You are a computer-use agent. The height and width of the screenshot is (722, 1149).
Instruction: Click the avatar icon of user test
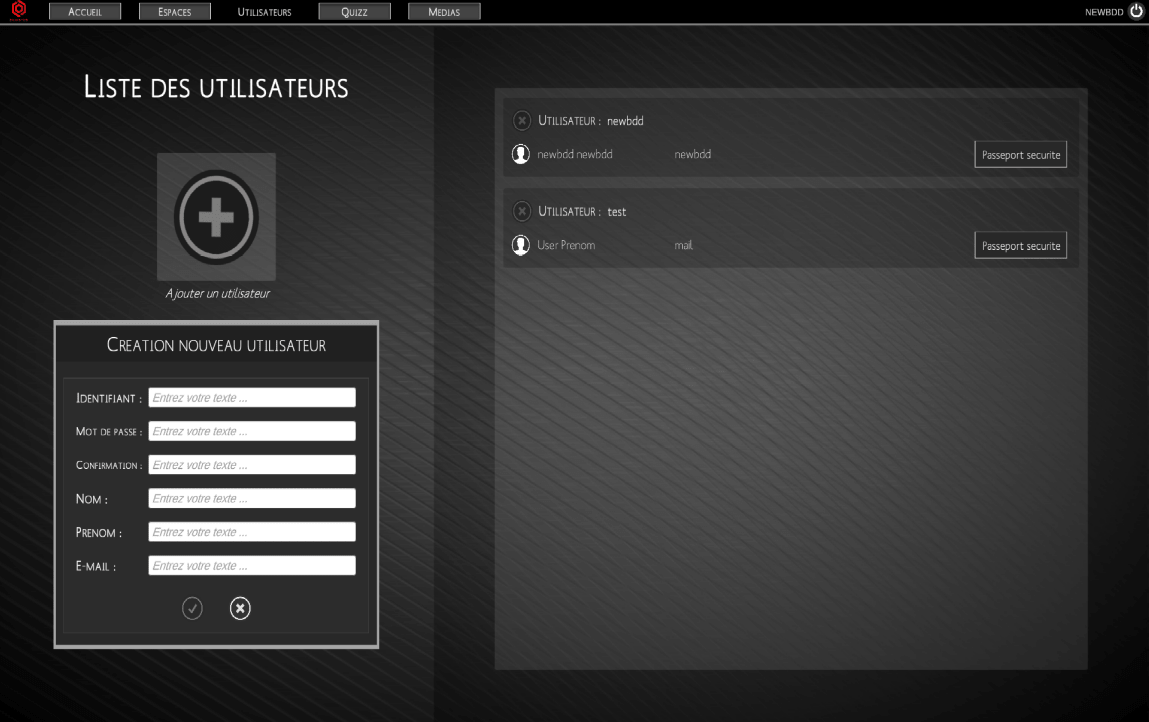520,244
